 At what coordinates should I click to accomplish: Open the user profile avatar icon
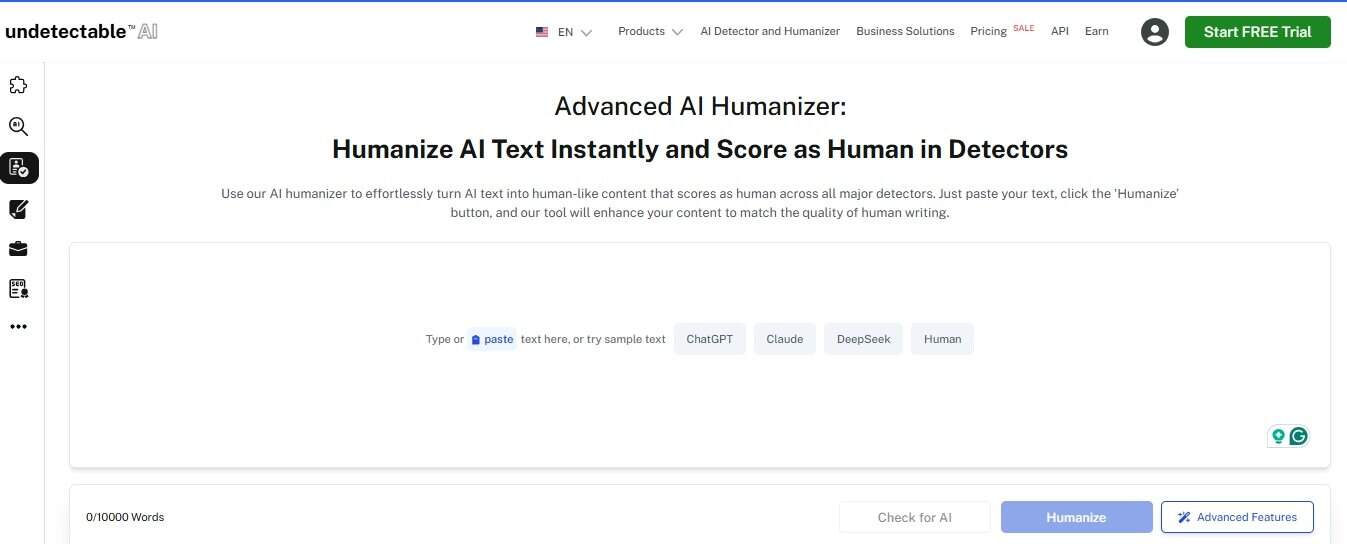point(1155,32)
